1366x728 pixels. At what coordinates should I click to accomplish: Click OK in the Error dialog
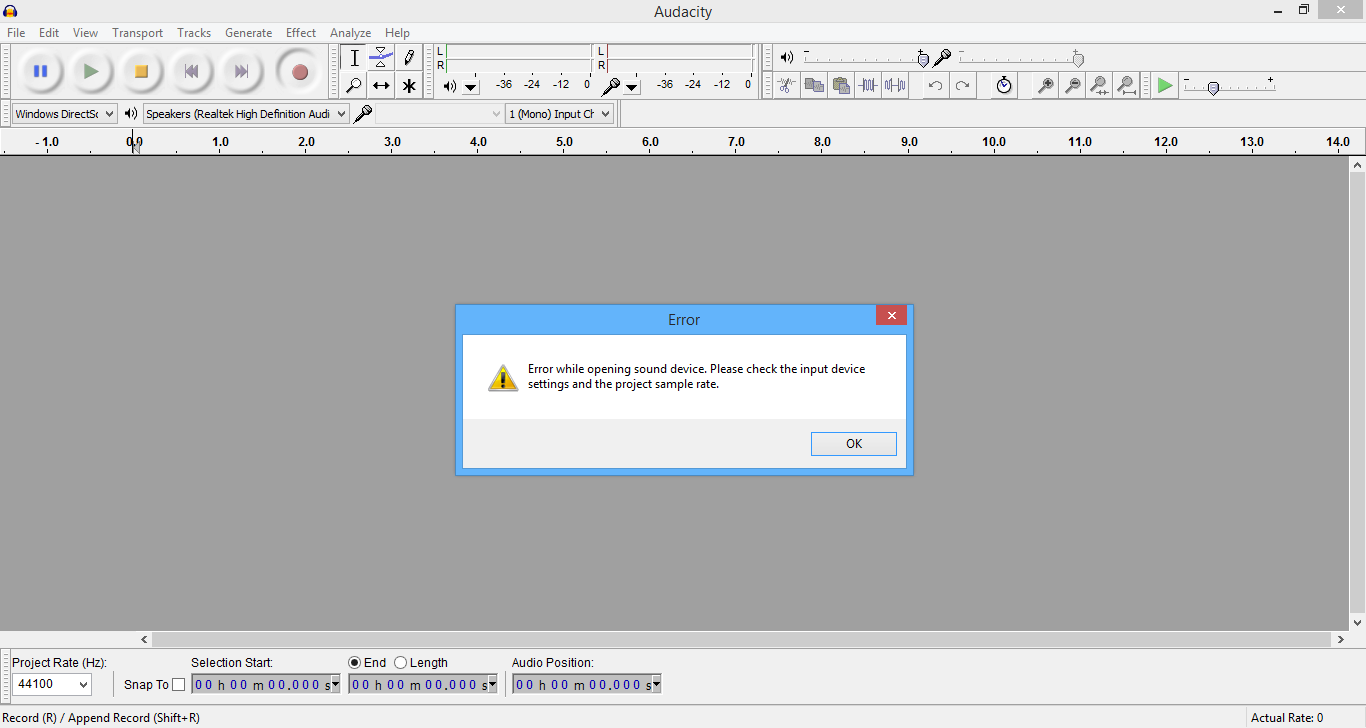(x=854, y=444)
